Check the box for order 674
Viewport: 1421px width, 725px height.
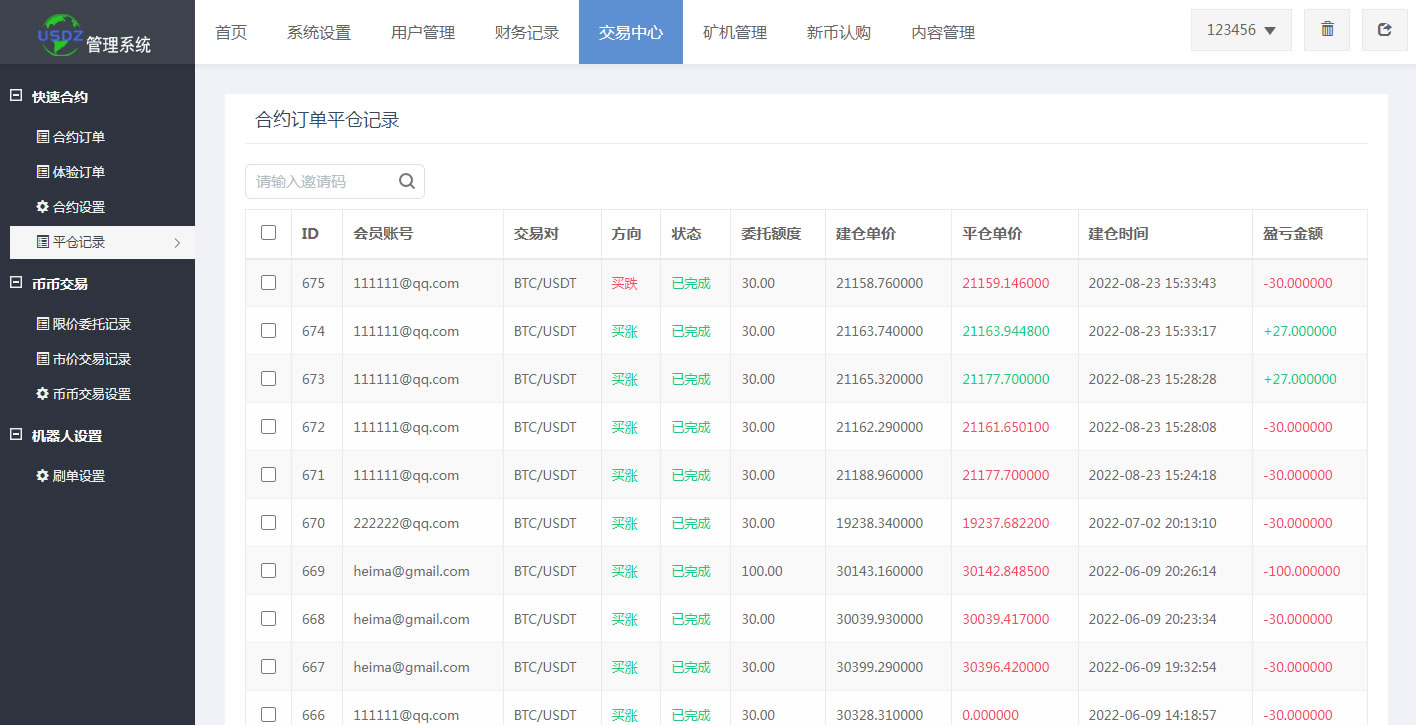[268, 330]
